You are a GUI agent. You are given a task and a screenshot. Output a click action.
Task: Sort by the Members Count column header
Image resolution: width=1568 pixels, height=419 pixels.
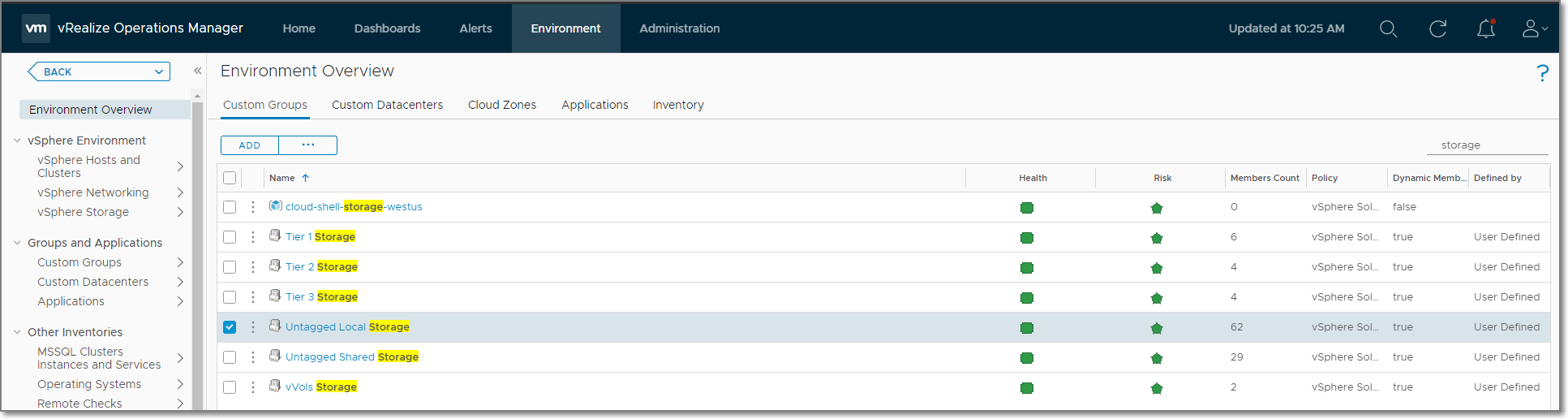point(1265,178)
